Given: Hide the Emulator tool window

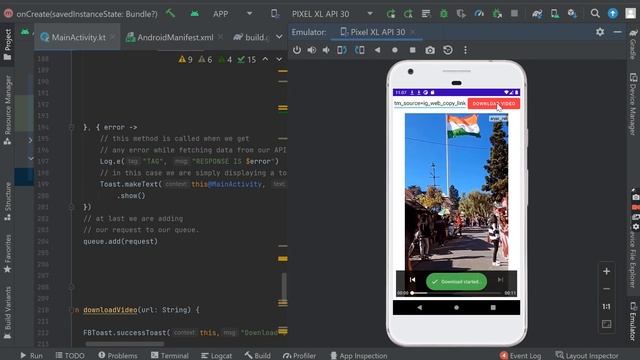Looking at the screenshot, I should pos(617,32).
